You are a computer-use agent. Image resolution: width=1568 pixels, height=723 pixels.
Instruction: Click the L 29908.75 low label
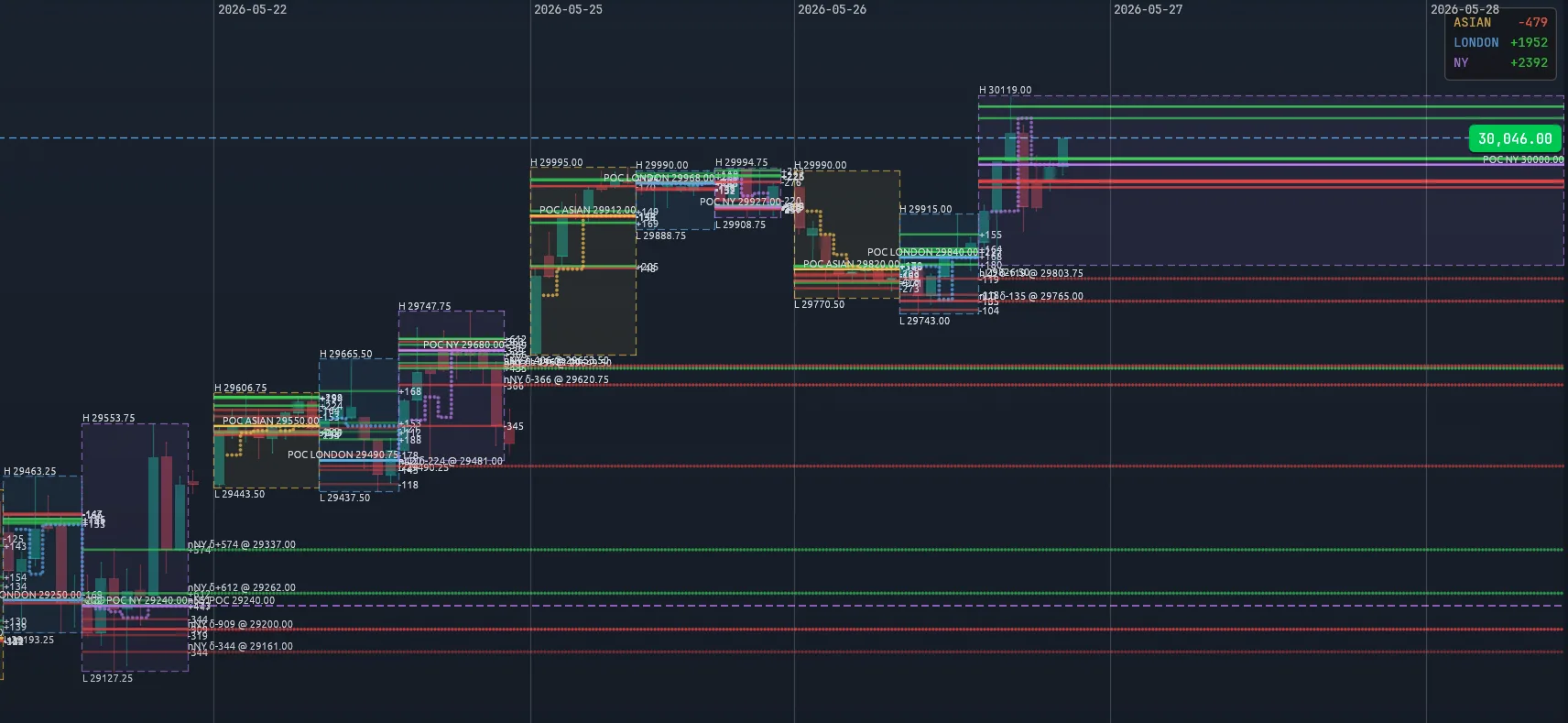pyautogui.click(x=740, y=225)
